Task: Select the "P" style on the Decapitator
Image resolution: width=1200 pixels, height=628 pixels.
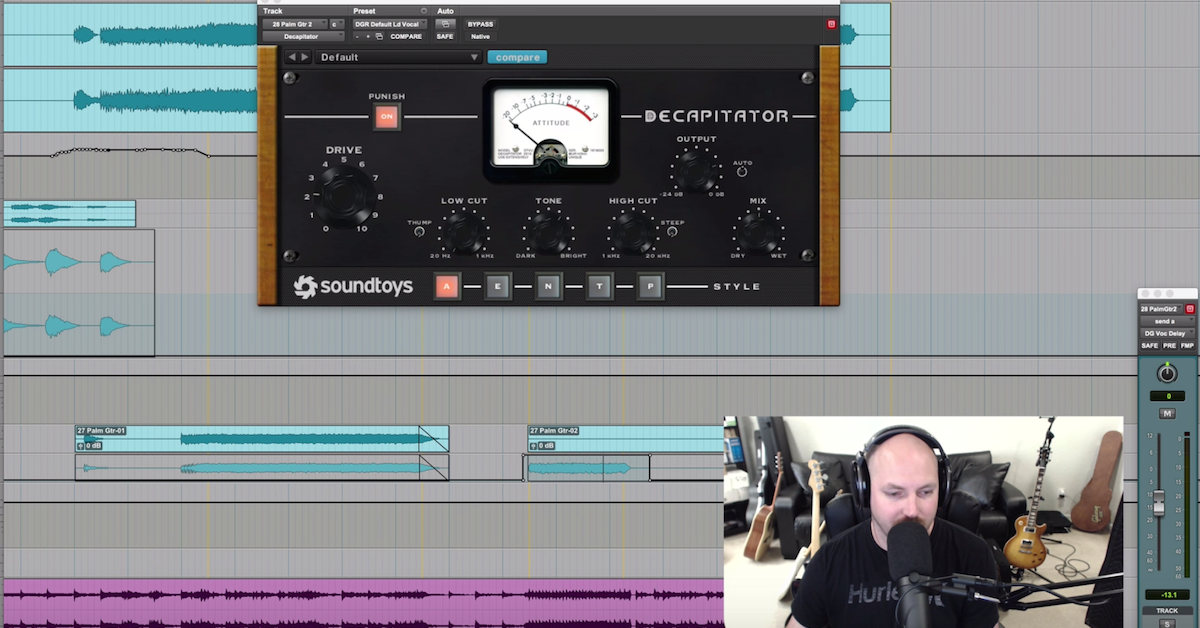Action: (650, 286)
